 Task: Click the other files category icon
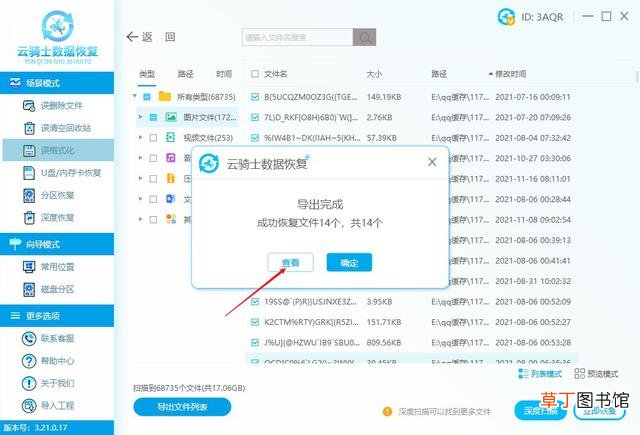tap(171, 219)
